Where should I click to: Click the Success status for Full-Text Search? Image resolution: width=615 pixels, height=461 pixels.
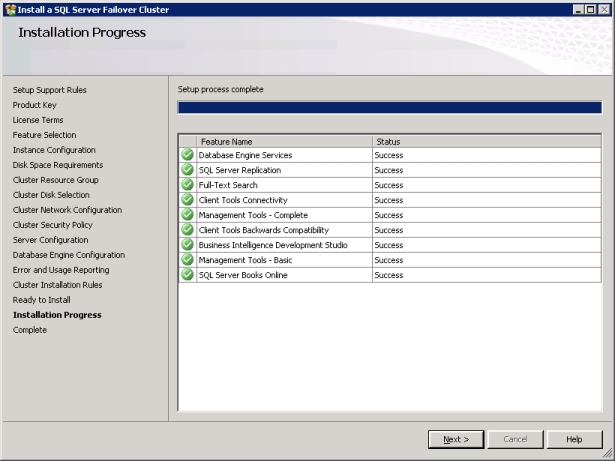[389, 185]
